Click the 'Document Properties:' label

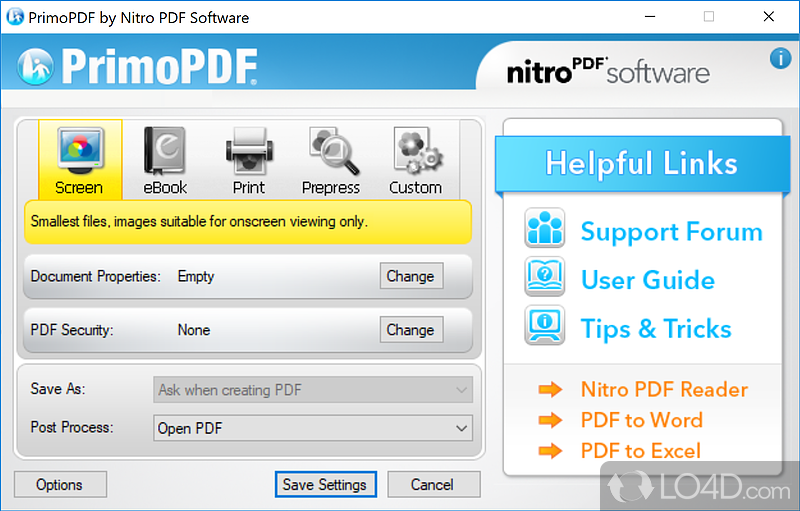(x=95, y=276)
